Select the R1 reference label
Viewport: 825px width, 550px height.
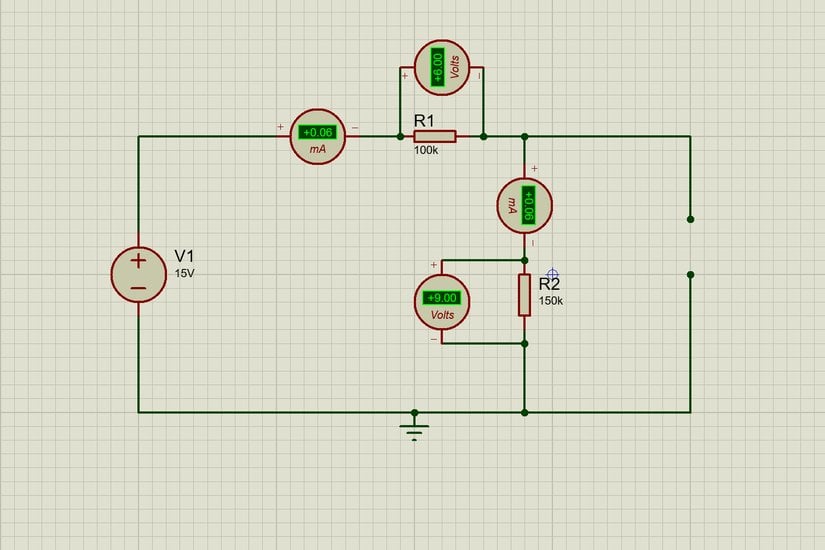[426, 119]
